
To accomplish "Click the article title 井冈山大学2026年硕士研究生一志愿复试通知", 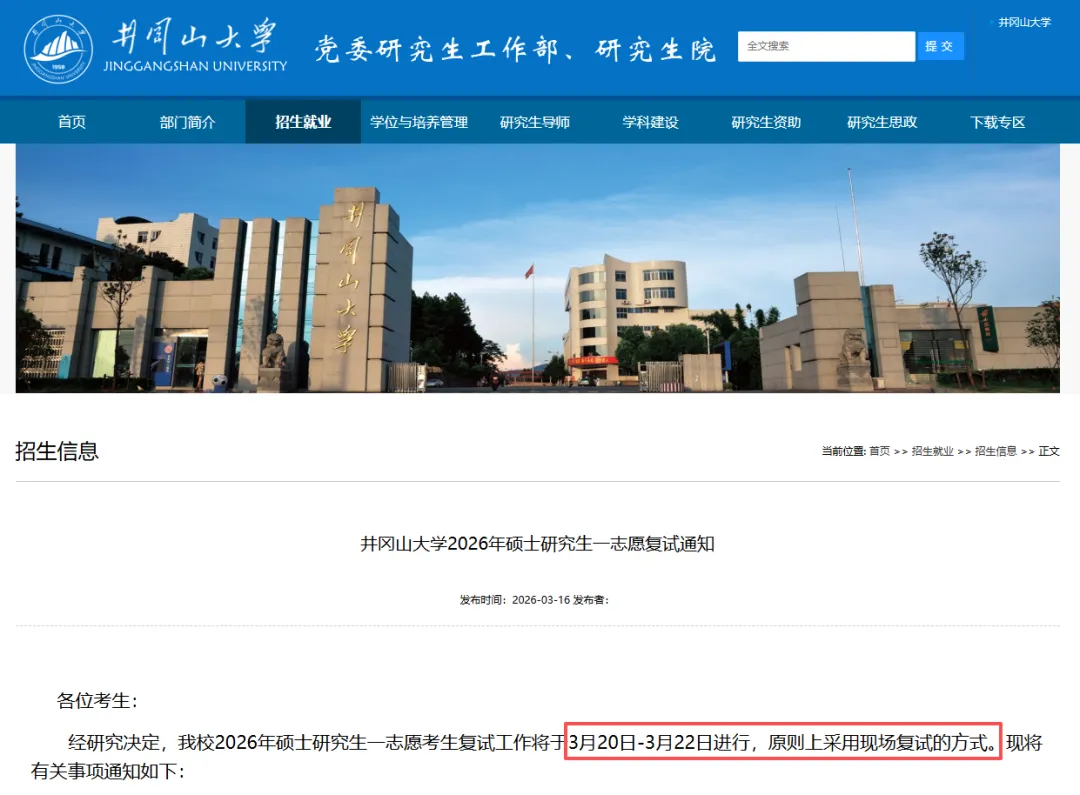I will point(537,544).
